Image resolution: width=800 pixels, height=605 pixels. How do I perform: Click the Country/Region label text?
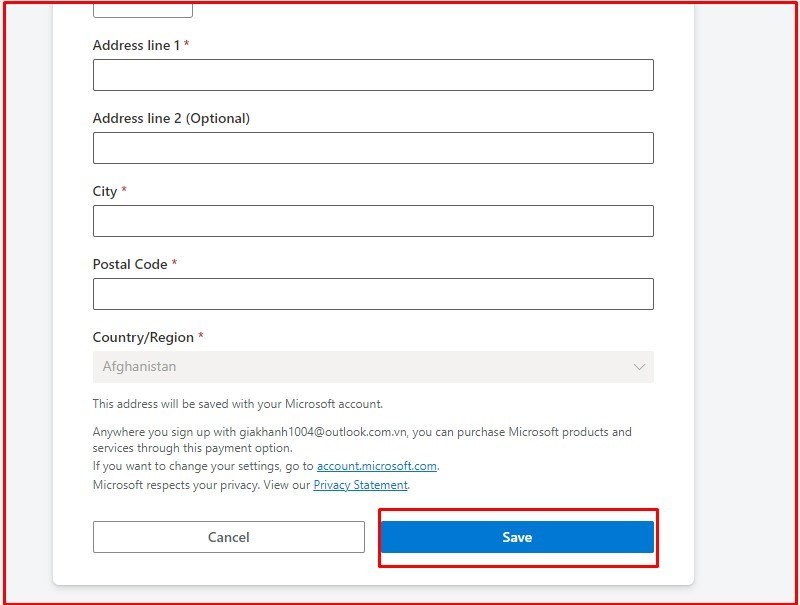pos(143,337)
